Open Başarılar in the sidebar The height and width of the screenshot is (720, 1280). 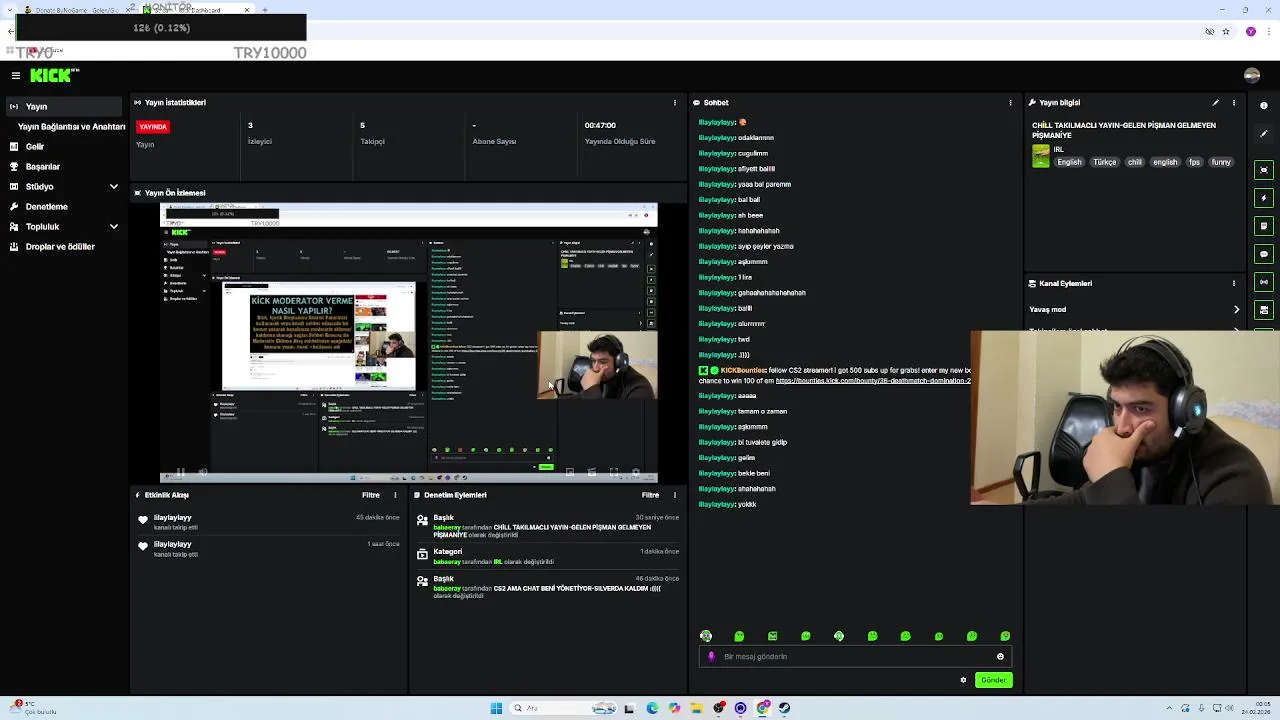coord(42,166)
